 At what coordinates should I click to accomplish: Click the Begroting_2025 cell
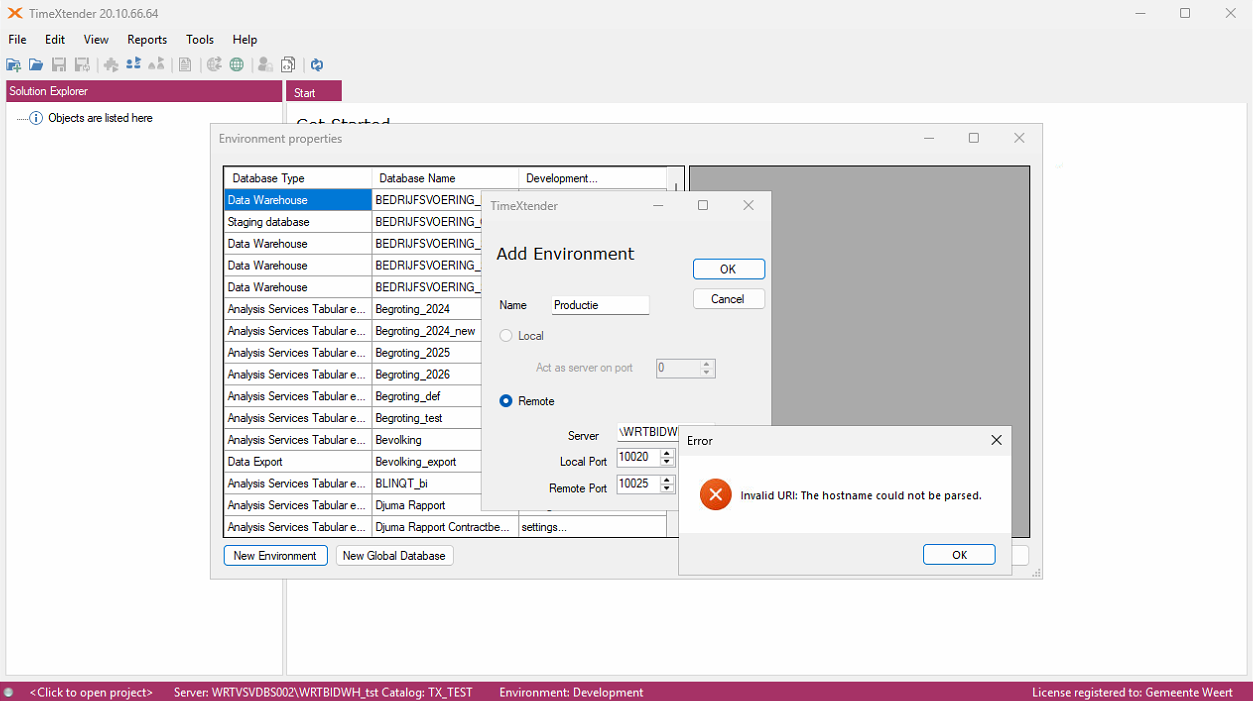coord(426,353)
